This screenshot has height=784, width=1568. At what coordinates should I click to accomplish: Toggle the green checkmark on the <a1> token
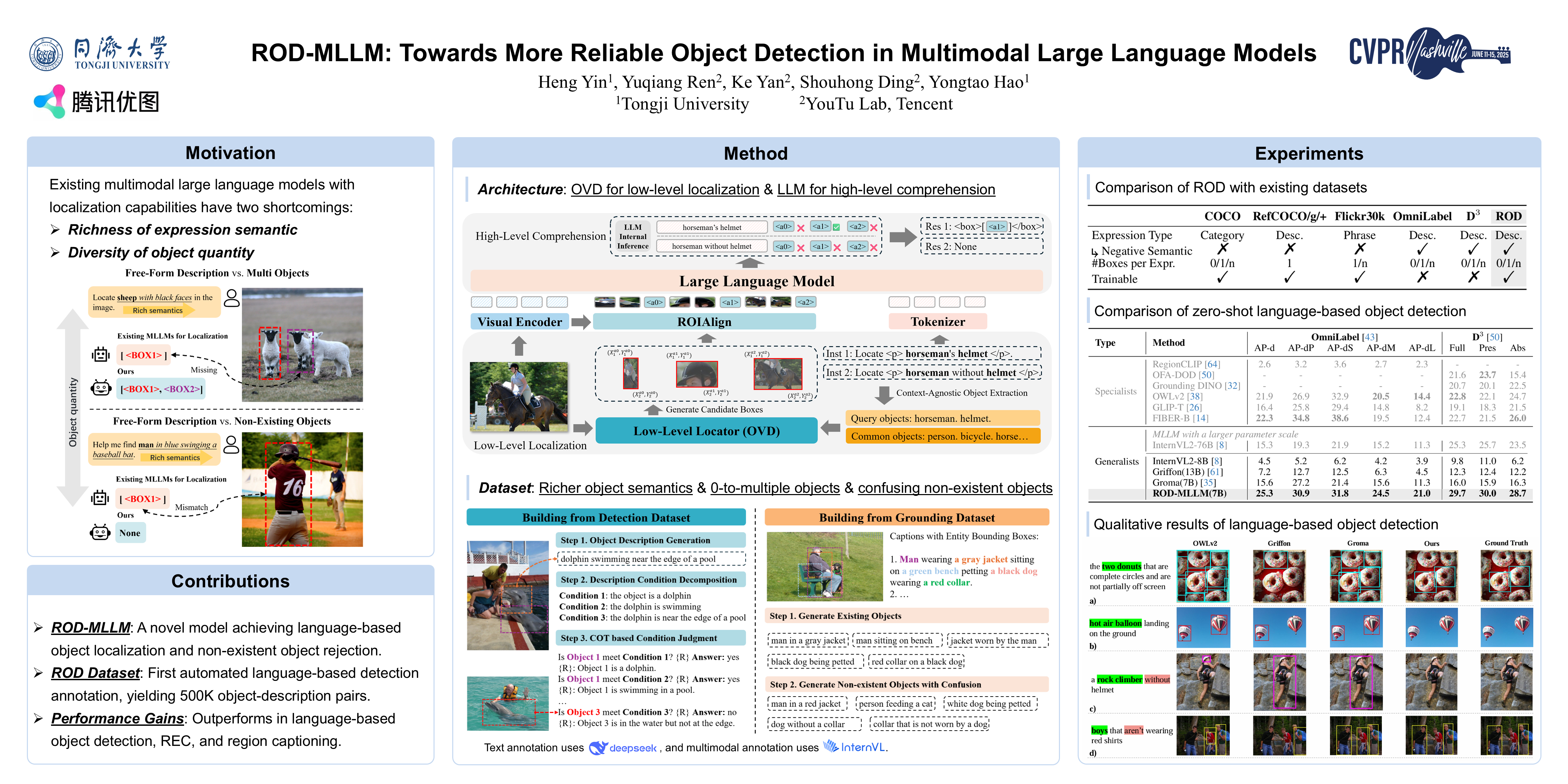pyautogui.click(x=836, y=227)
